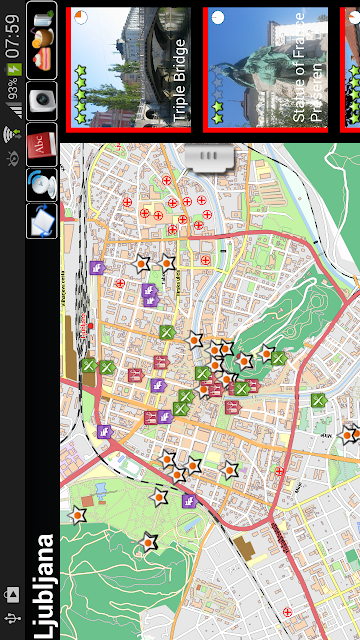Tap the Triple Bridge five-star rating
This screenshot has width=360, height=640.
coord(80,95)
